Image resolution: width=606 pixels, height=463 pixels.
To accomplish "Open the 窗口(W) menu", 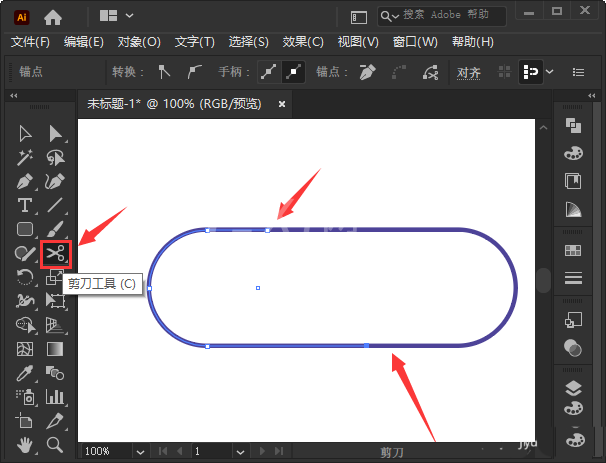I will (x=415, y=42).
